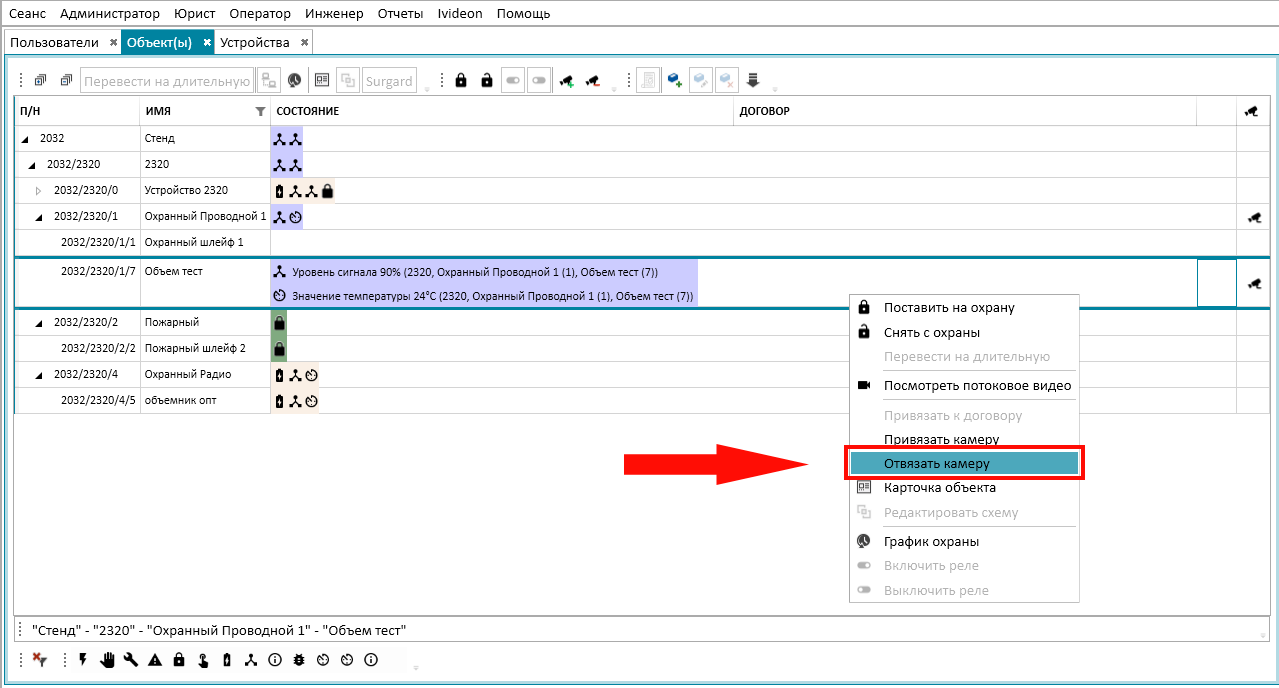Open the guard schedule clock icon in toolbar
The width and height of the screenshot is (1279, 688).
pyautogui.click(x=295, y=81)
